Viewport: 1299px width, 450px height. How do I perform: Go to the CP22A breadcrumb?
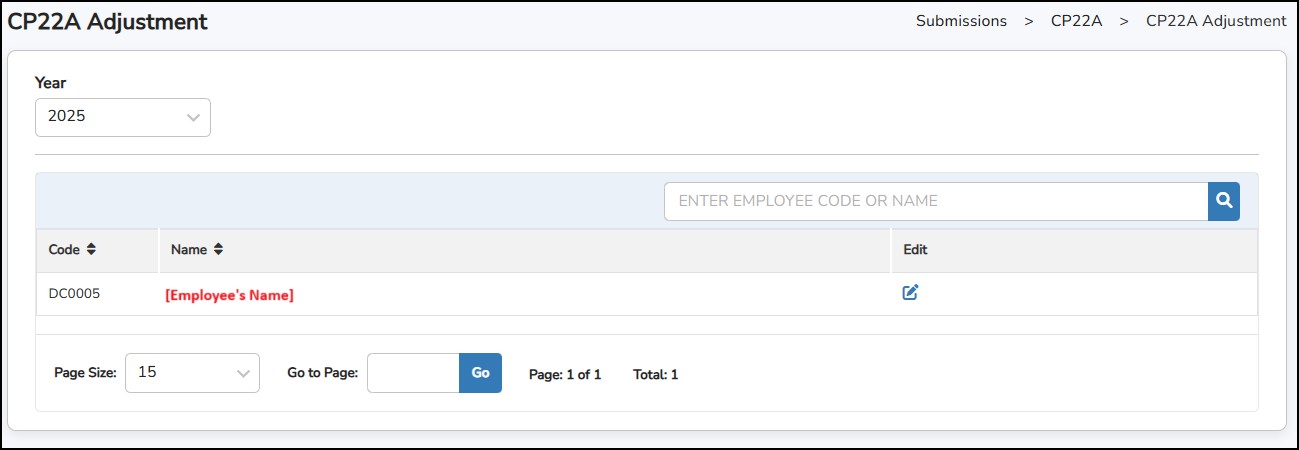[x=1076, y=21]
